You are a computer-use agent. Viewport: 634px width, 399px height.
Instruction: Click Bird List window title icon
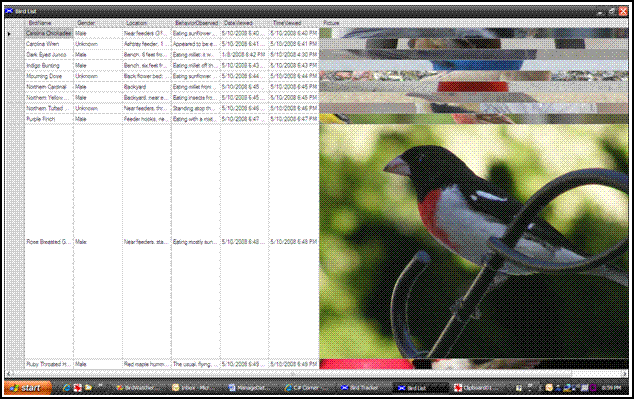pyautogui.click(x=9, y=11)
